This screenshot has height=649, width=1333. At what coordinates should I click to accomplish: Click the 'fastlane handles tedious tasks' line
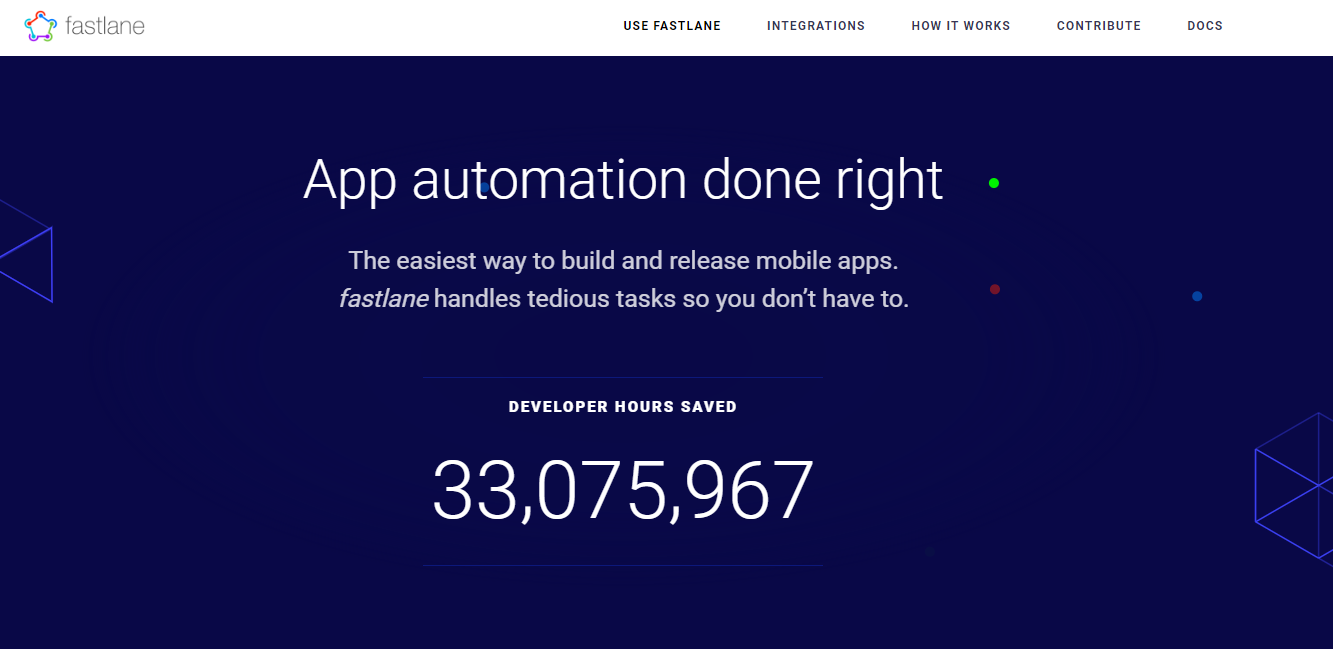point(624,298)
